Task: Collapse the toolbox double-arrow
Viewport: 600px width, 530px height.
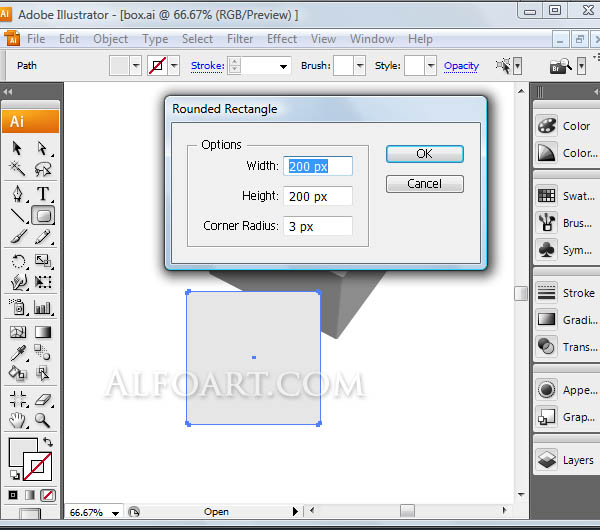Action: (x=8, y=91)
